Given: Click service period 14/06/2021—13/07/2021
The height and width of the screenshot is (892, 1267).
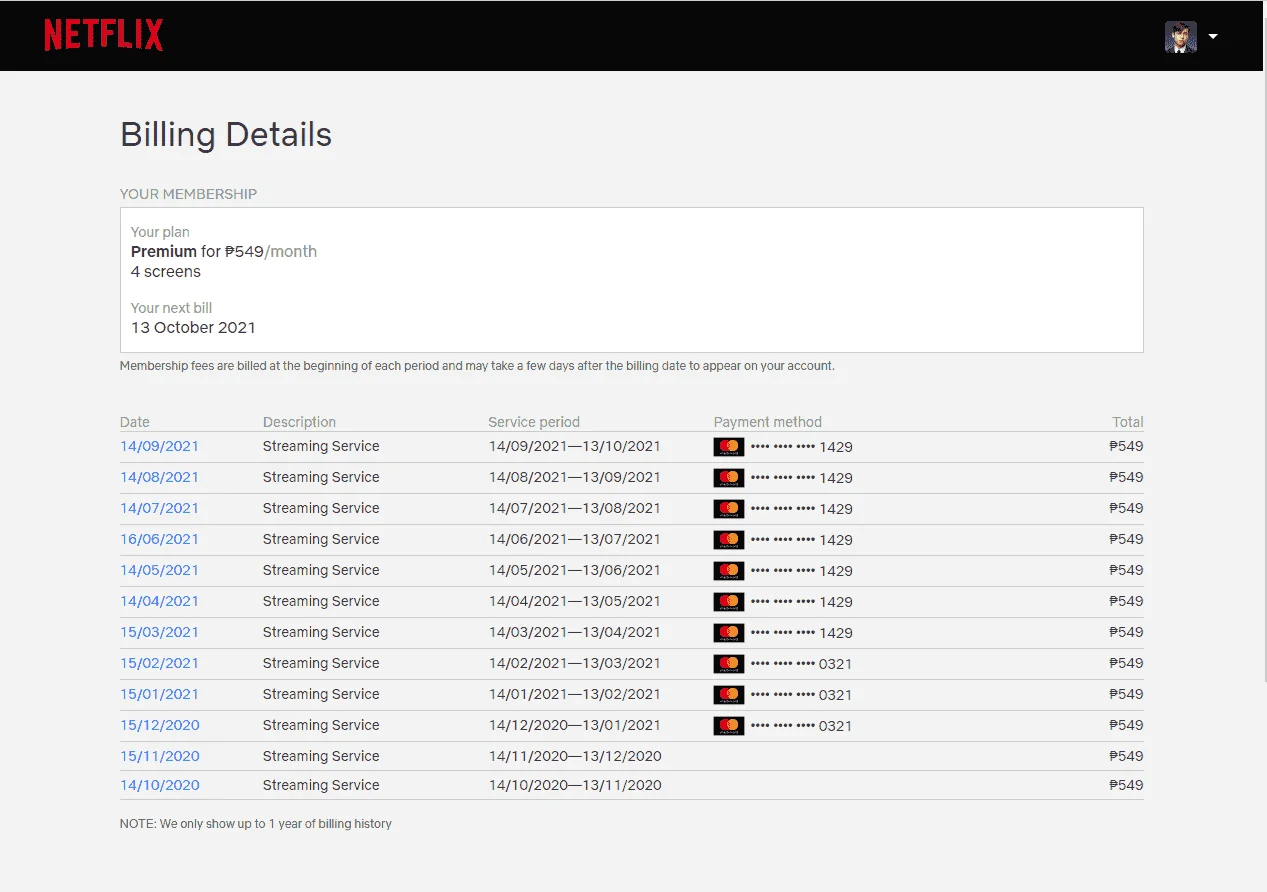Looking at the screenshot, I should click(x=575, y=540).
